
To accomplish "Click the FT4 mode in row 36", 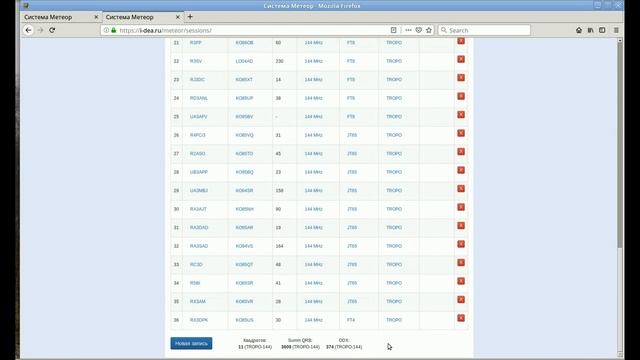I will (351, 320).
